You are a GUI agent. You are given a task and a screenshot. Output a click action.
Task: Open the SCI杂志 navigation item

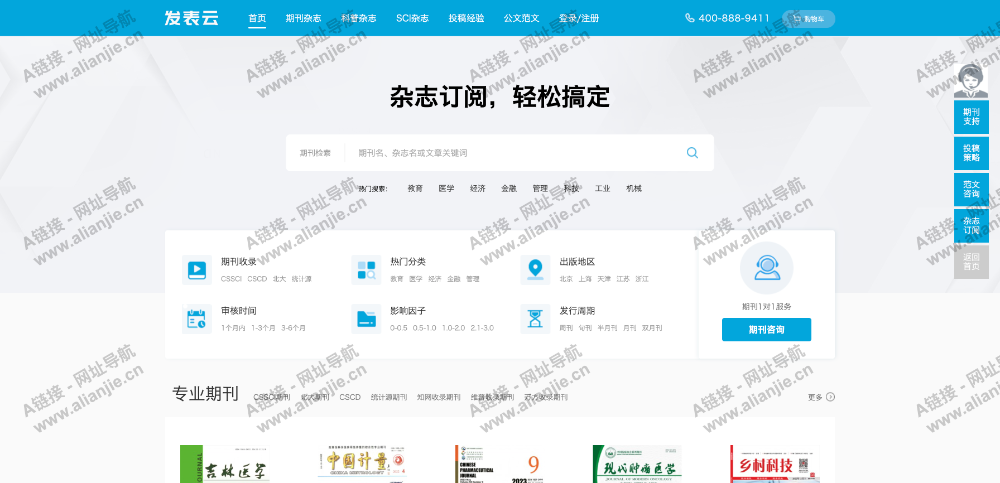click(x=412, y=18)
